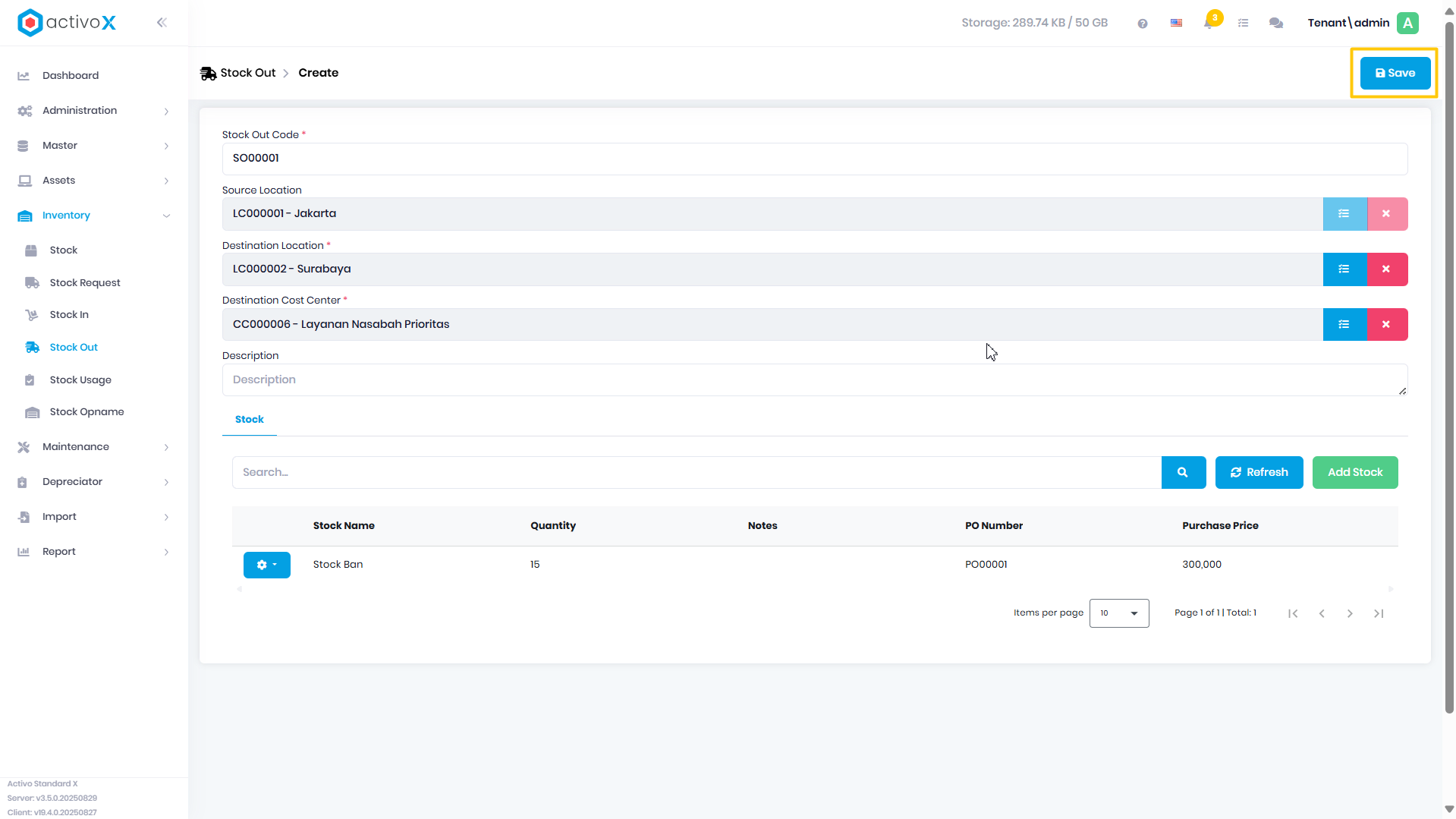
Task: Expand the Maintenance menu
Action: click(x=93, y=447)
